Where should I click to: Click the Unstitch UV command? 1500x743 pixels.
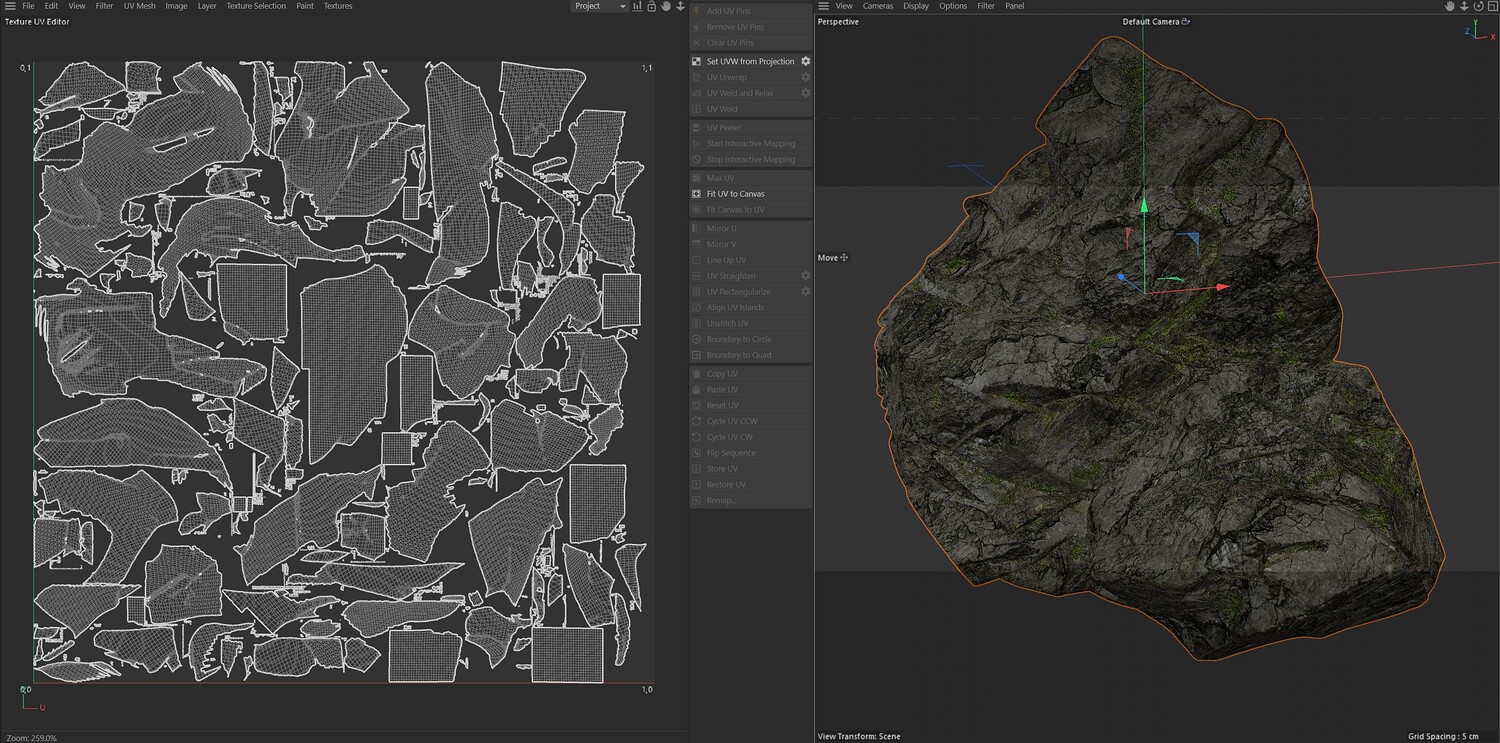click(x=751, y=324)
